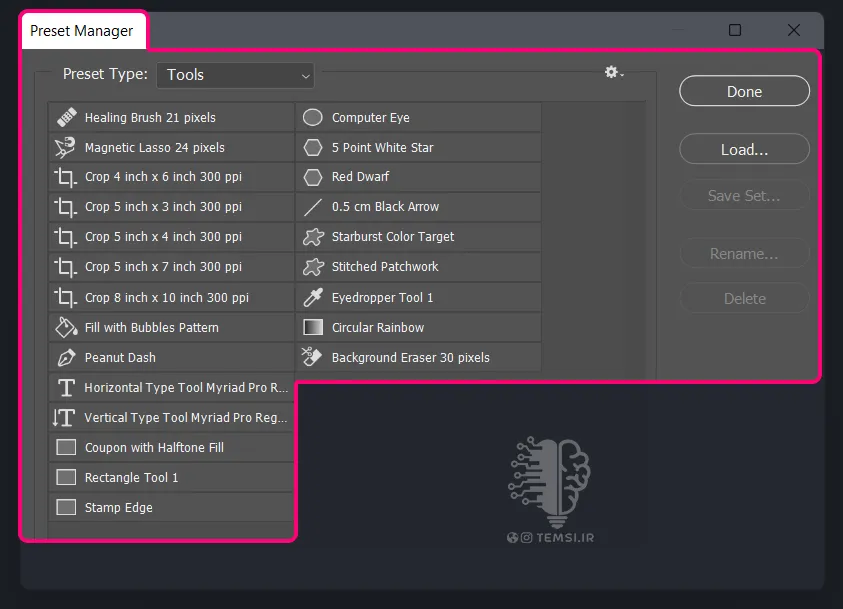Select the Circular Rainbow label
This screenshot has height=609, width=843.
[377, 327]
